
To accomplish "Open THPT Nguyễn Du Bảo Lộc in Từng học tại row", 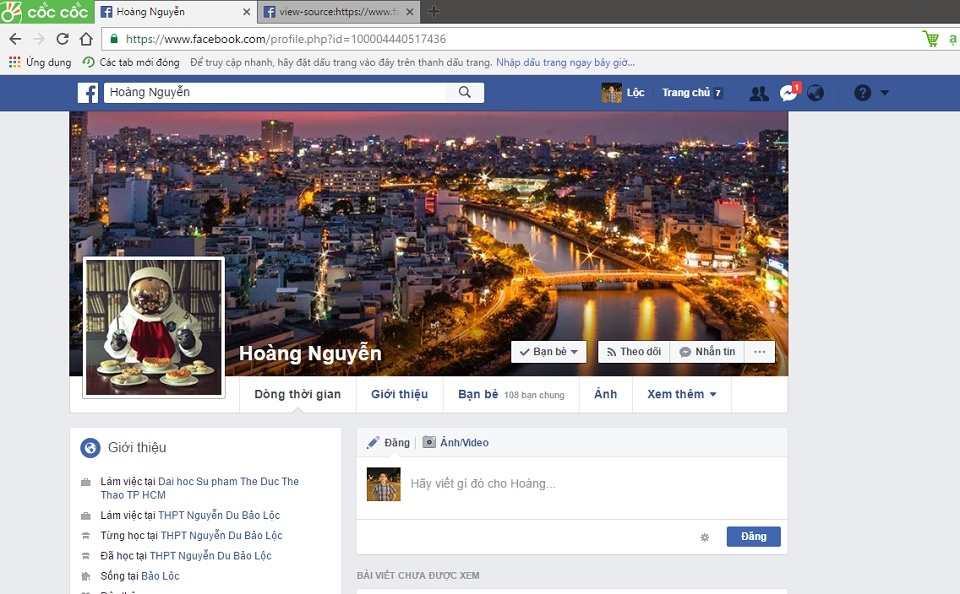I will tap(222, 536).
